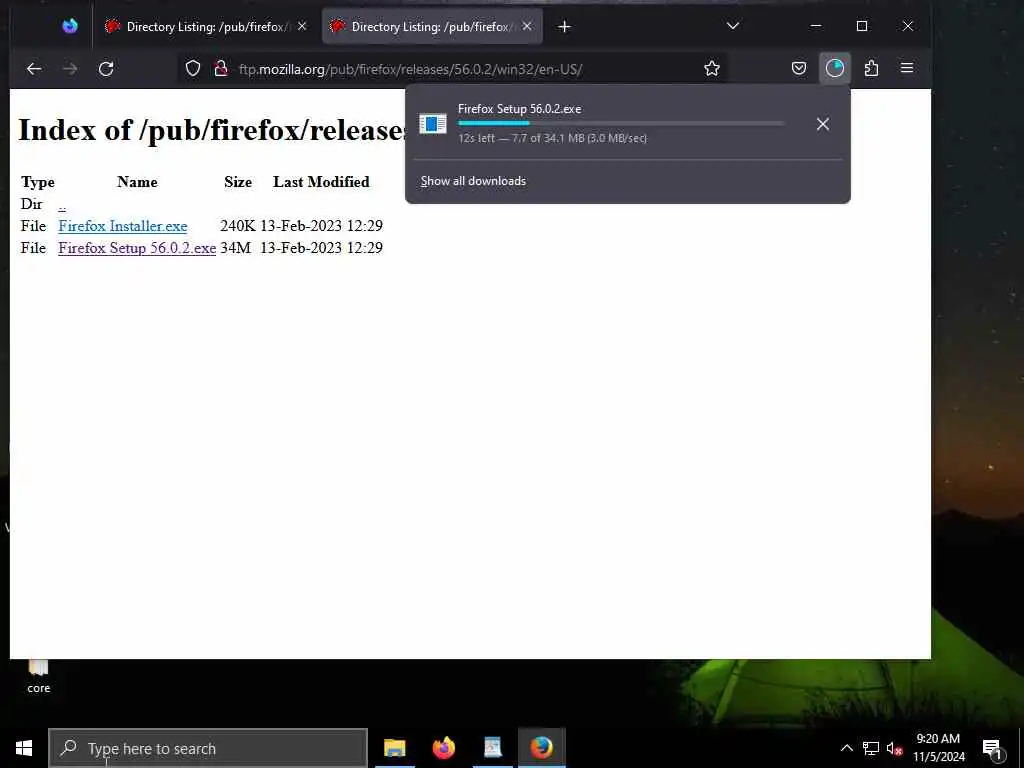The width and height of the screenshot is (1024, 768).
Task: Open the Firefox application menu
Action: coord(907,69)
